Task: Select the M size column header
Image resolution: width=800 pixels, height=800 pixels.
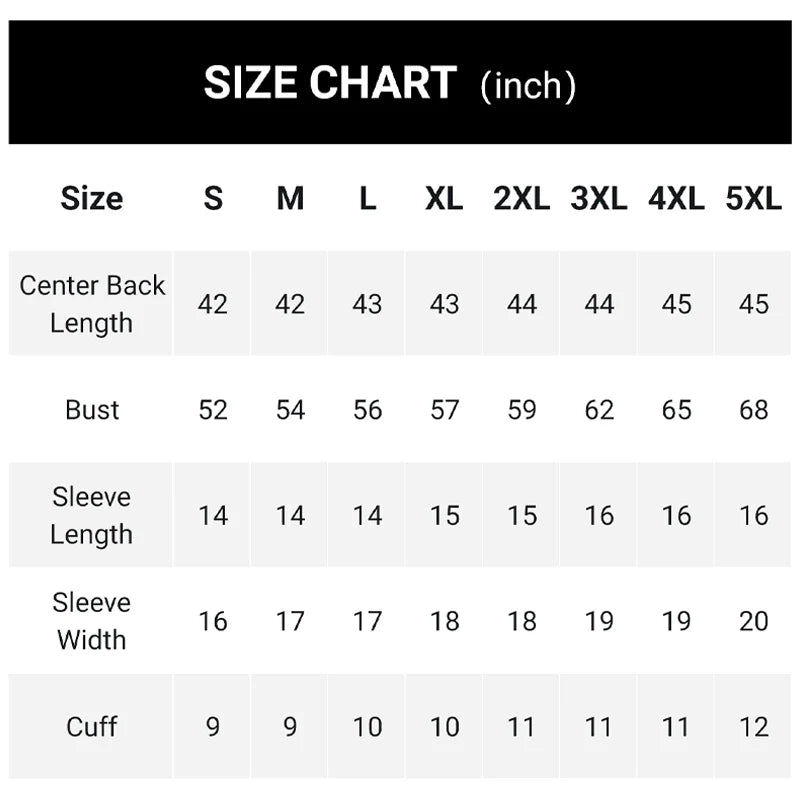Action: (290, 198)
